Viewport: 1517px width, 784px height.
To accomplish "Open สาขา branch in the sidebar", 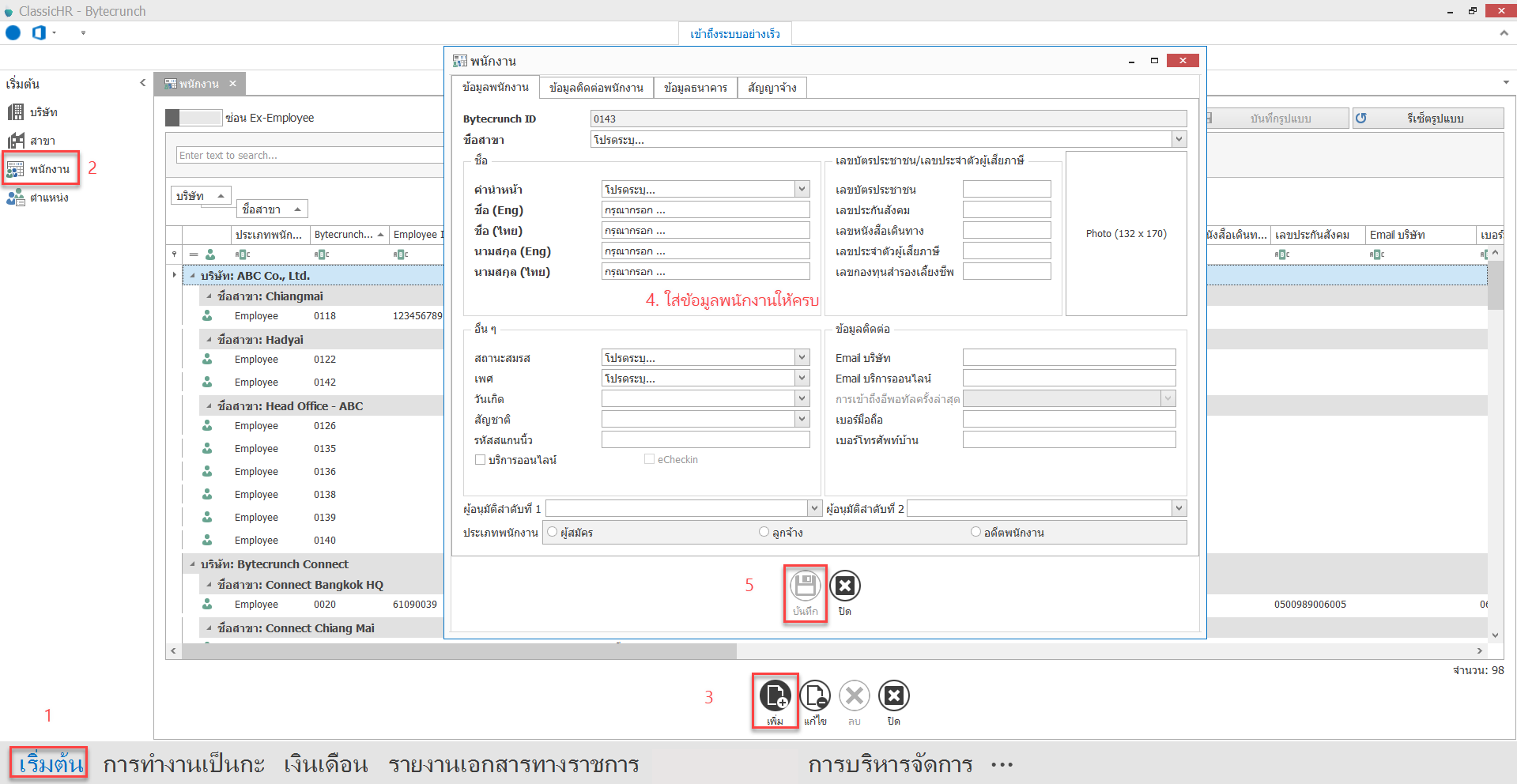I will (32, 141).
